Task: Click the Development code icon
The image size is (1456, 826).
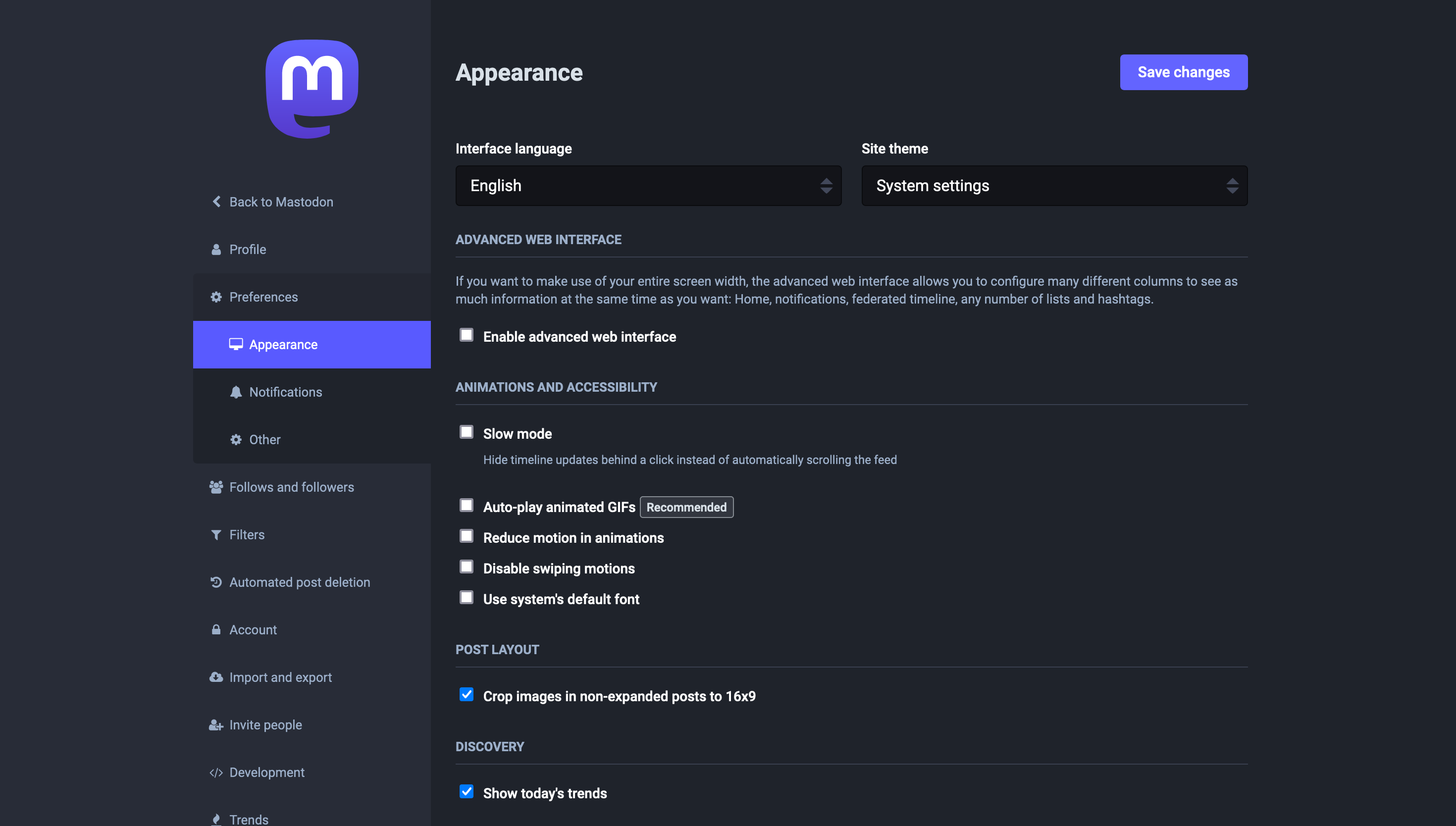Action: (x=216, y=773)
